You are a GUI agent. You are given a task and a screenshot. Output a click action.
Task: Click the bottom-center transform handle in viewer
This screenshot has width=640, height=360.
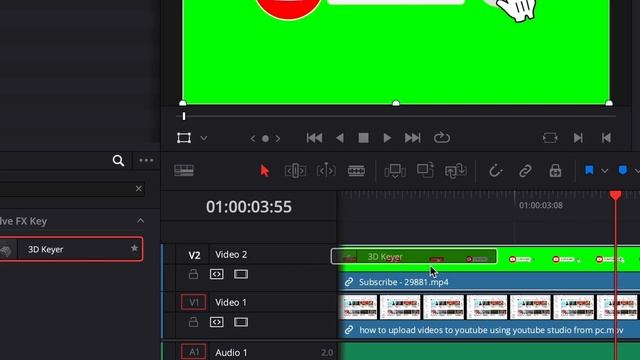pos(396,103)
